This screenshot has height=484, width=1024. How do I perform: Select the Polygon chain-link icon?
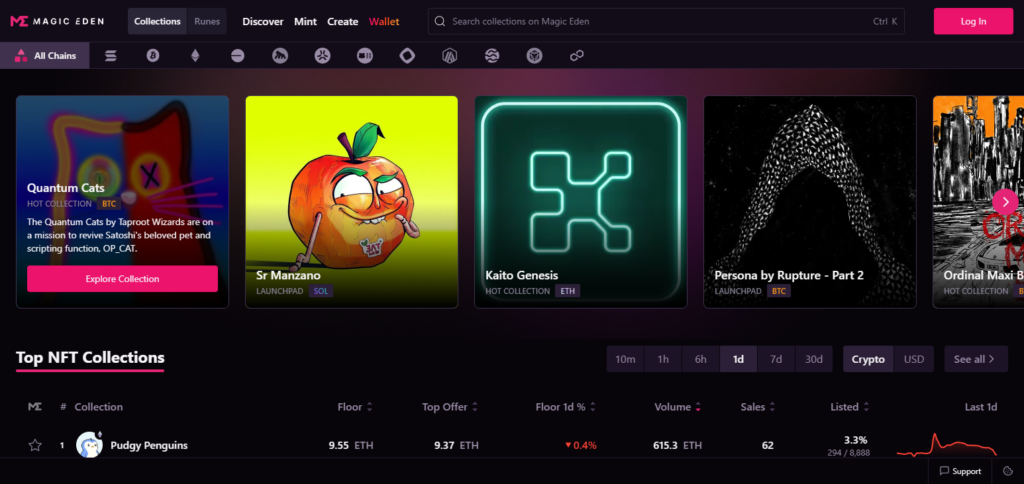click(x=577, y=56)
